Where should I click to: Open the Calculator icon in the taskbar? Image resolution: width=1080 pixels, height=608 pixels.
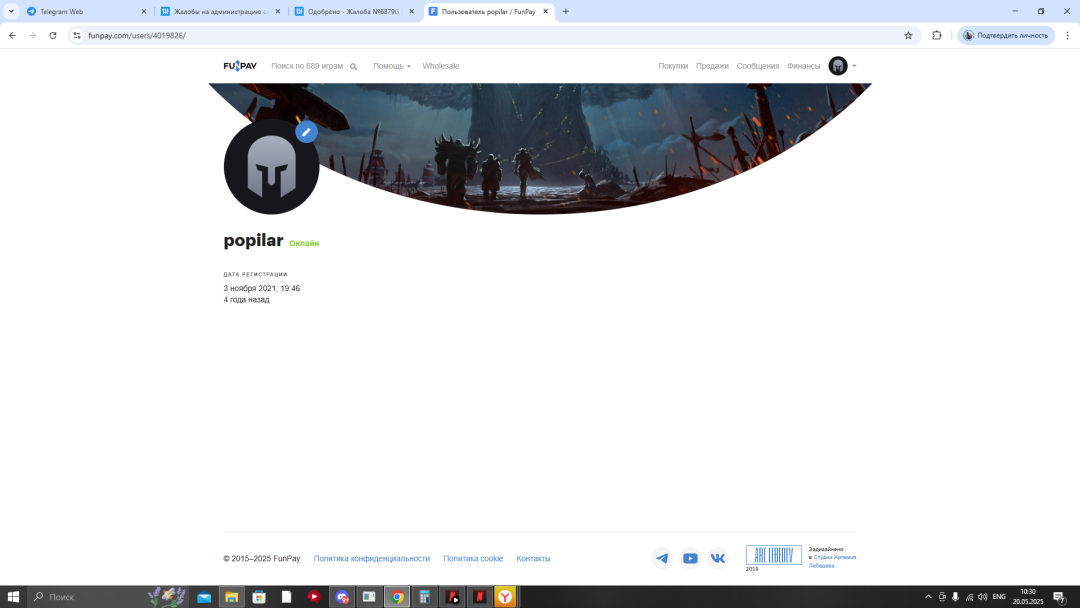pyautogui.click(x=424, y=597)
